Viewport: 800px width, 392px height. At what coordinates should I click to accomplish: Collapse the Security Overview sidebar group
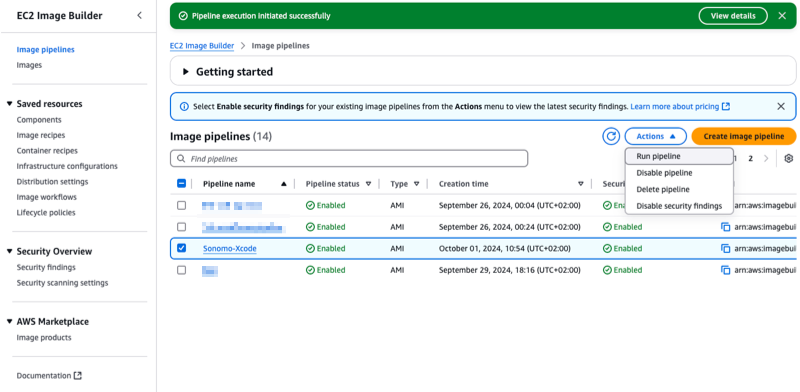pos(9,252)
